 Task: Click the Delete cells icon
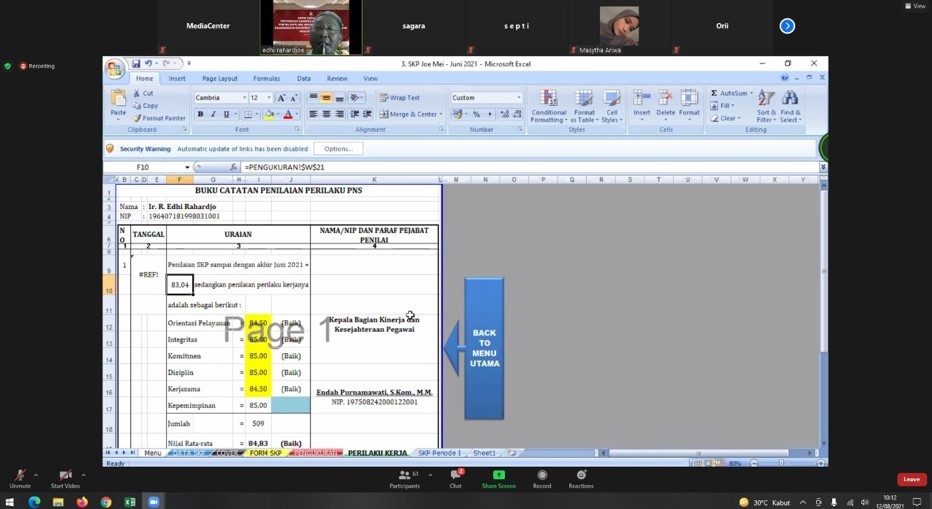(x=666, y=103)
